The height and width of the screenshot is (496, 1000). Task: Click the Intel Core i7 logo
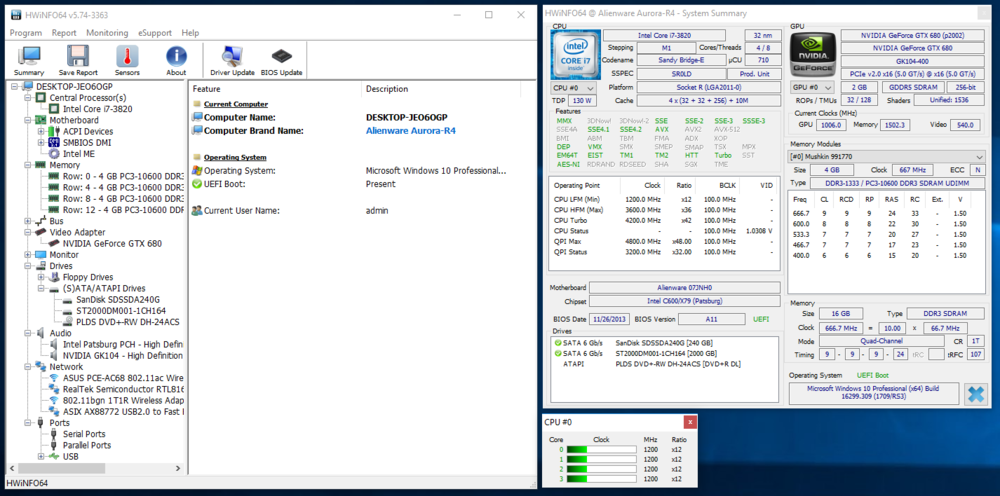tap(575, 54)
